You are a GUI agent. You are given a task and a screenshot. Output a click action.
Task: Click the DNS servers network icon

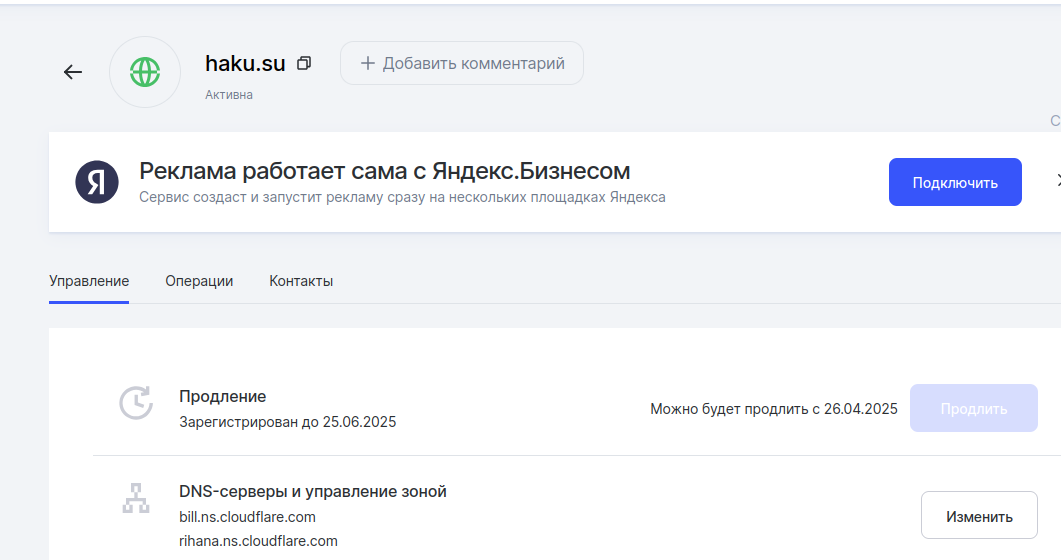coord(135,497)
